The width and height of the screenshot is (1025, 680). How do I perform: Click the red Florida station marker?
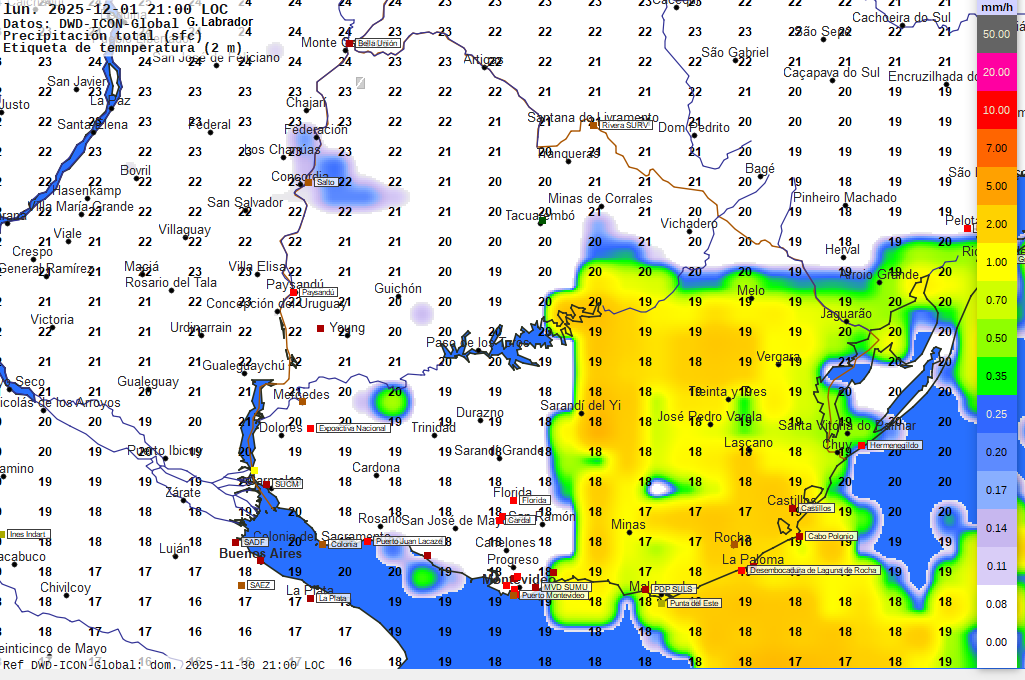coord(514,500)
